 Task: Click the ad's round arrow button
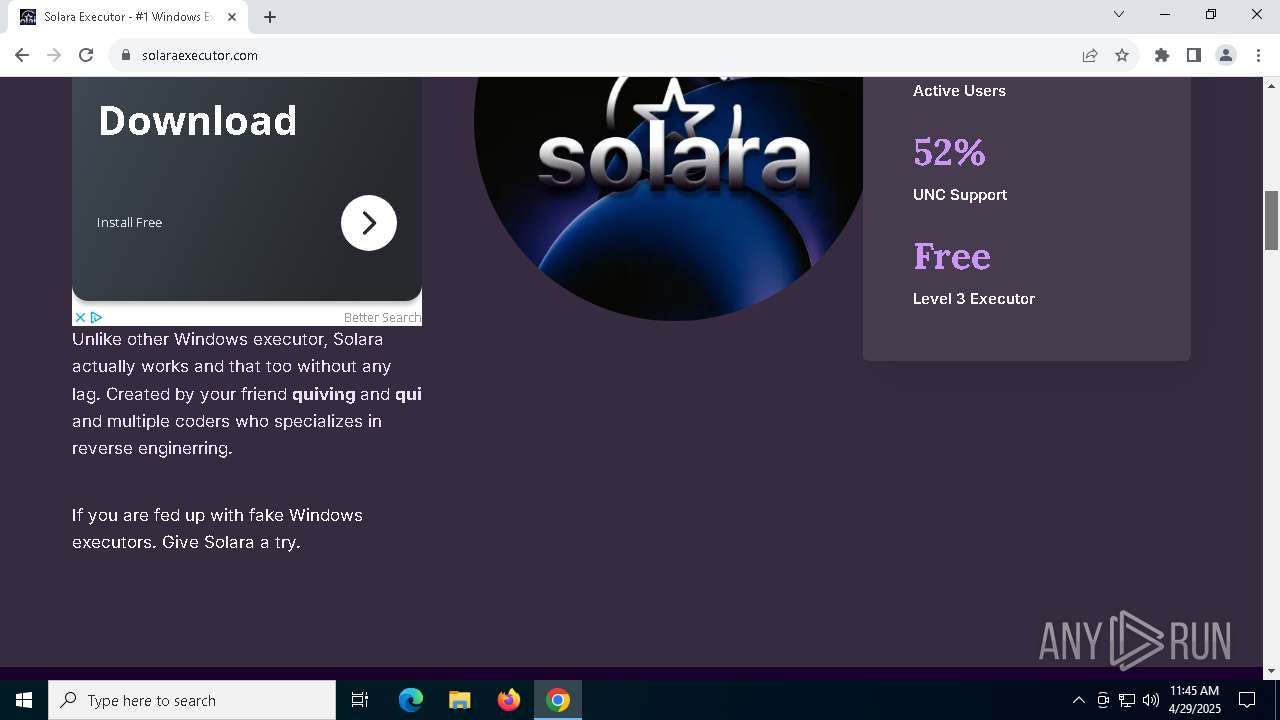coord(369,223)
